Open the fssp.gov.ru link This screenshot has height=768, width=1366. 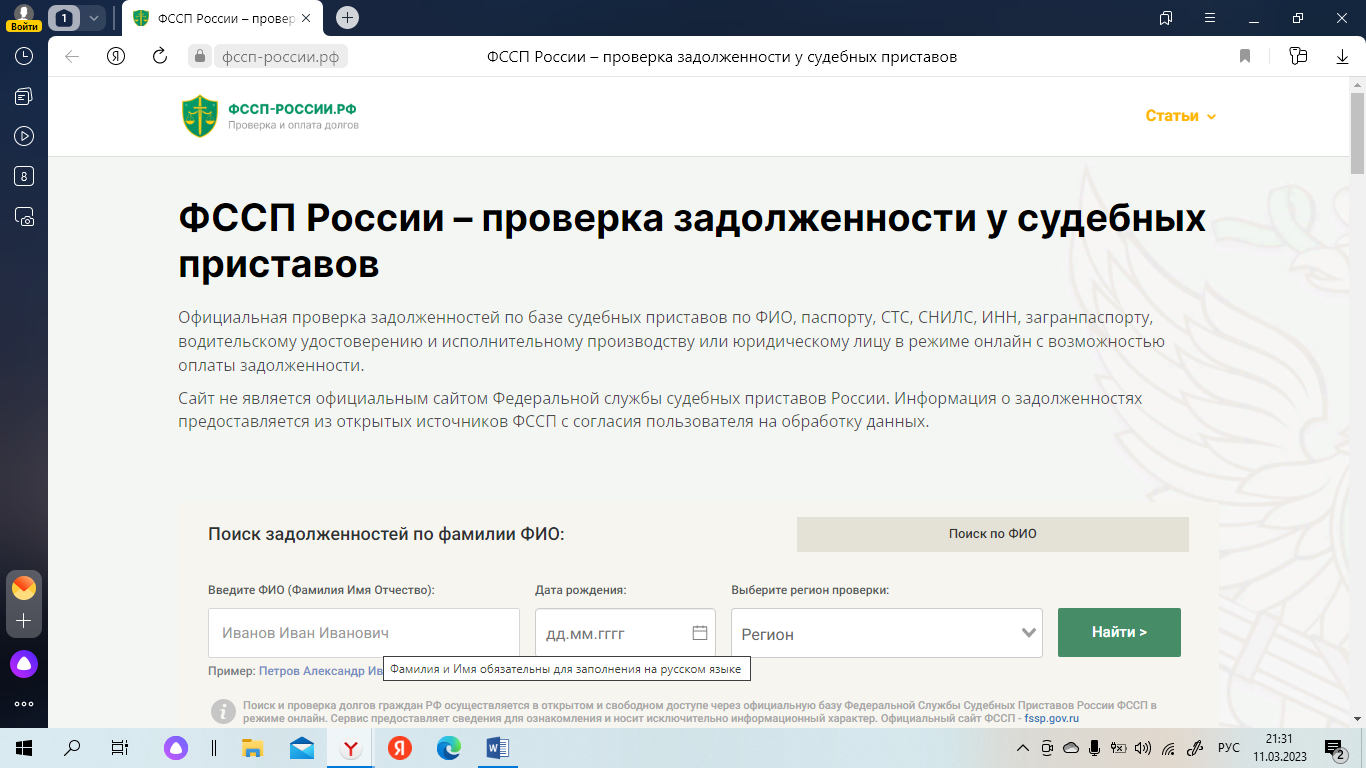pos(1051,718)
